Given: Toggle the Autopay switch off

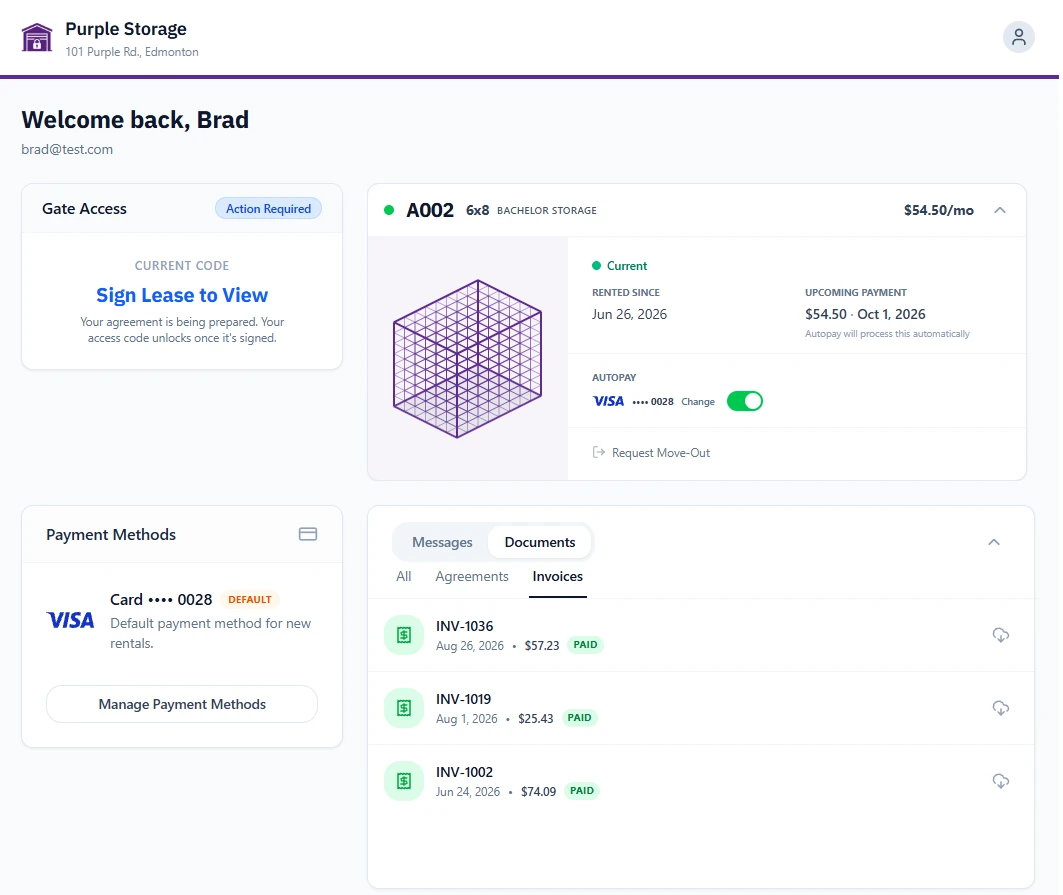Looking at the screenshot, I should pos(744,401).
